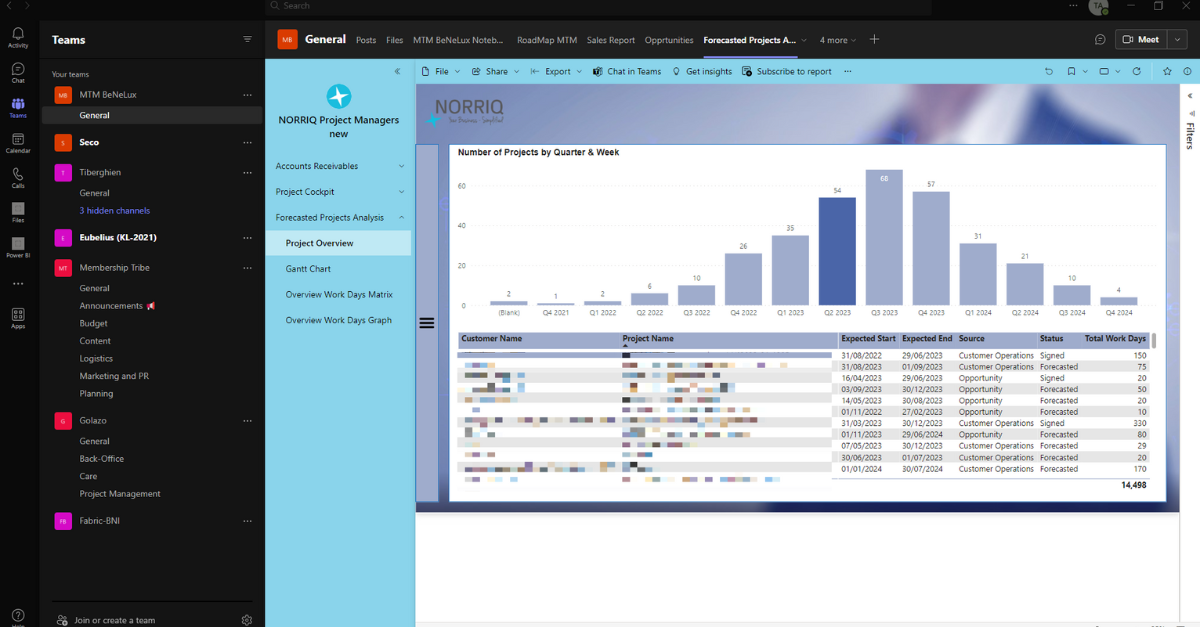Click Chat in Teams button

(627, 72)
